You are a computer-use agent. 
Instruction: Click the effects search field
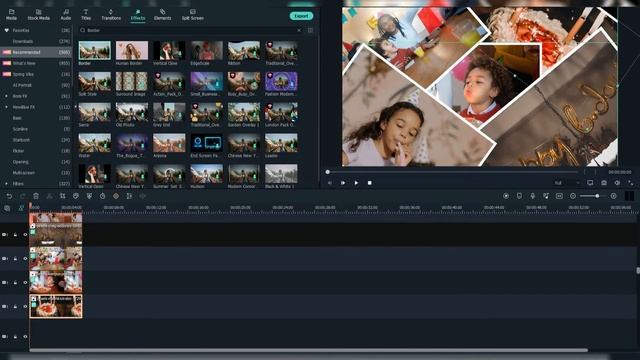189,30
